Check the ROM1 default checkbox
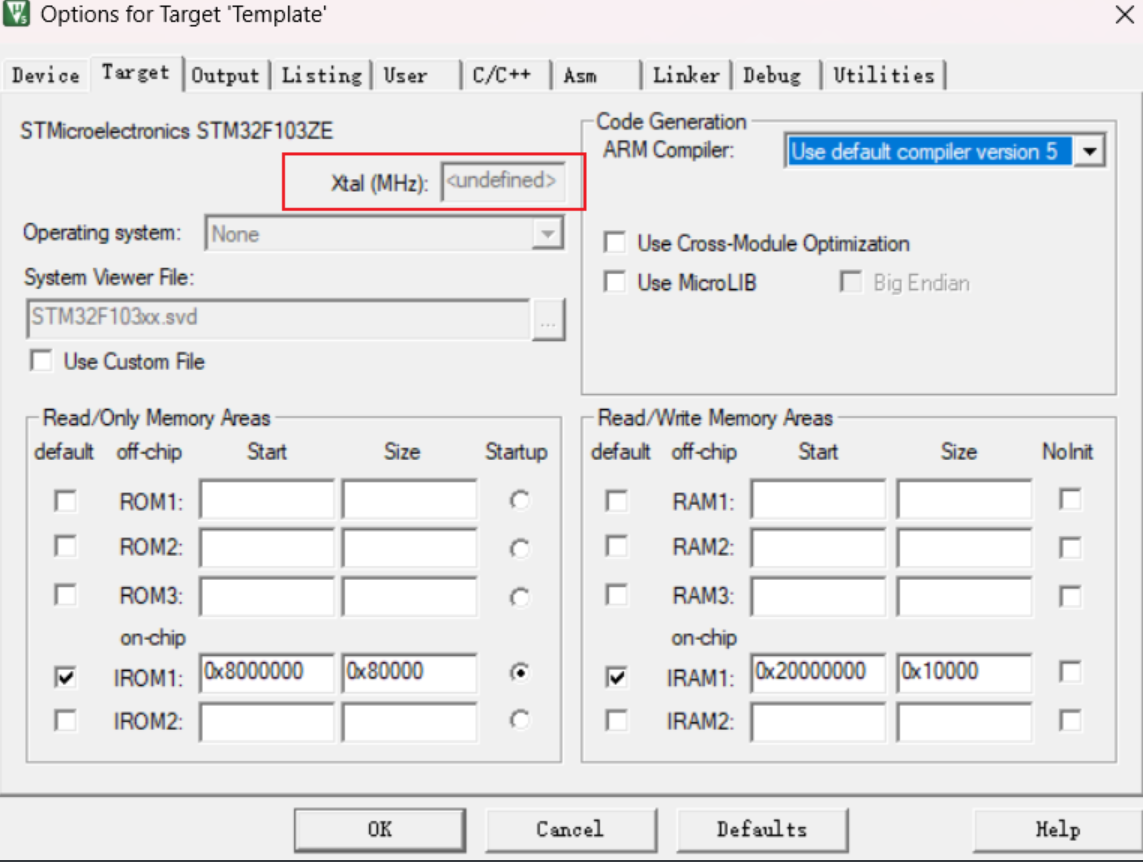This screenshot has height=862, width=1143. 66,501
